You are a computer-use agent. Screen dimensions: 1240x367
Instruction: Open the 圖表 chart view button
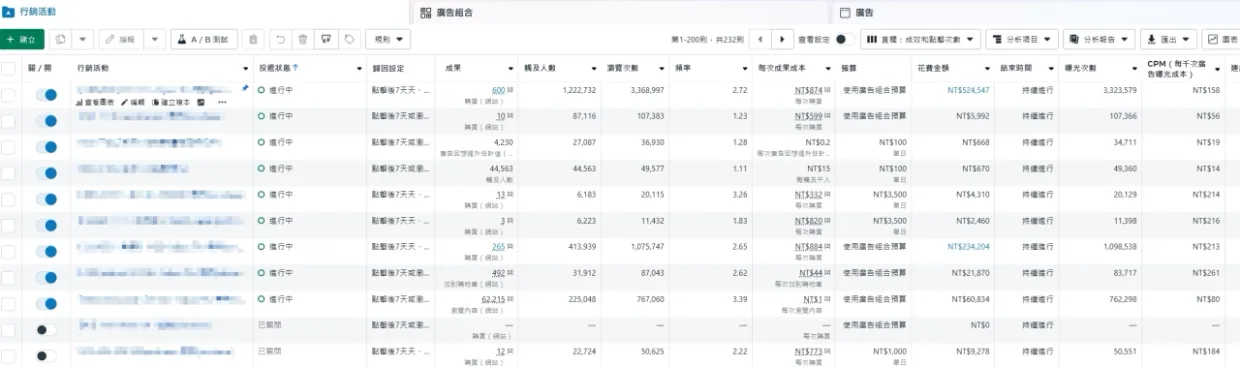[1222, 39]
